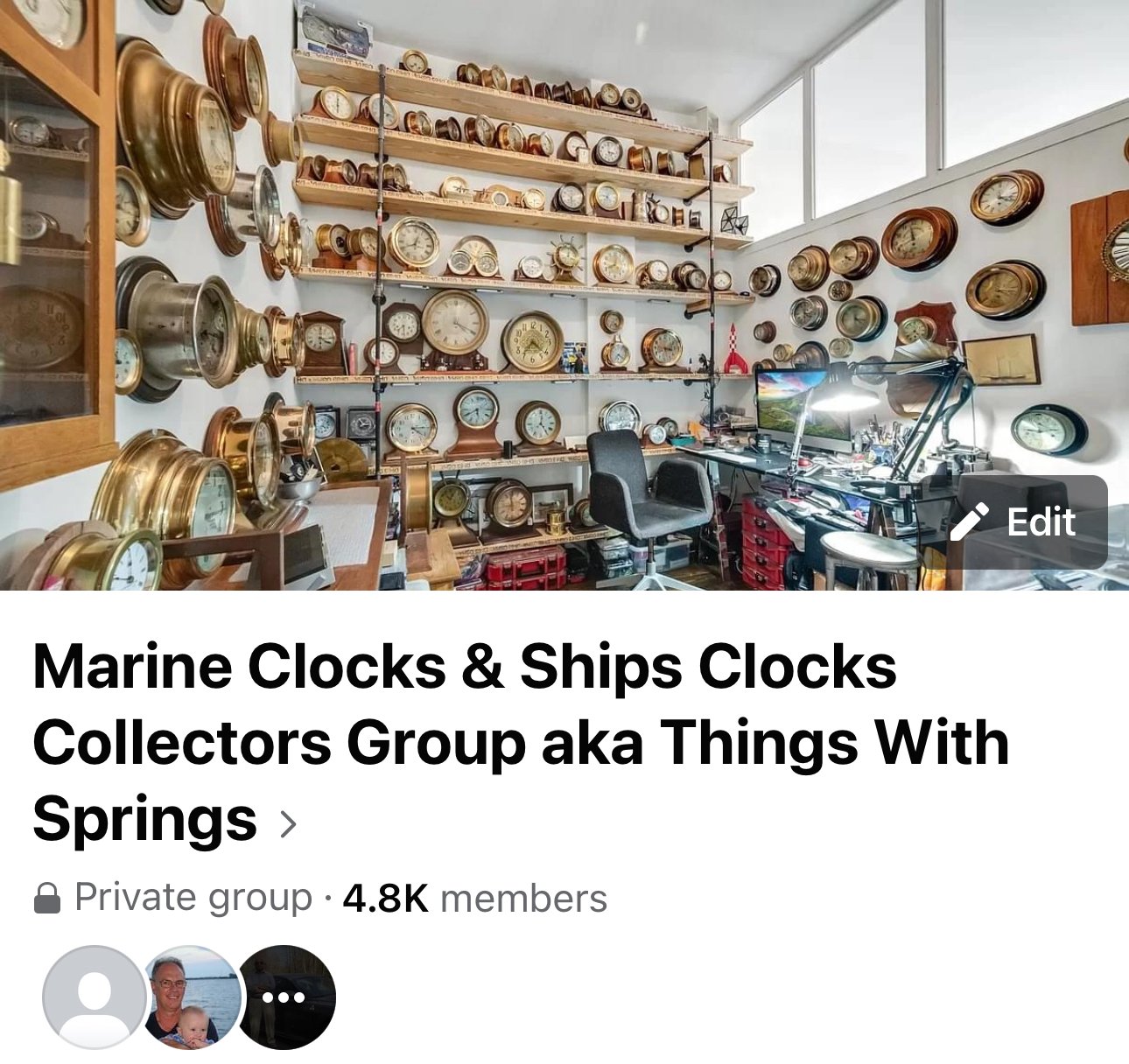1129x1064 pixels.
Task: Click the framed ship picture on wall
Action: 1002,360
